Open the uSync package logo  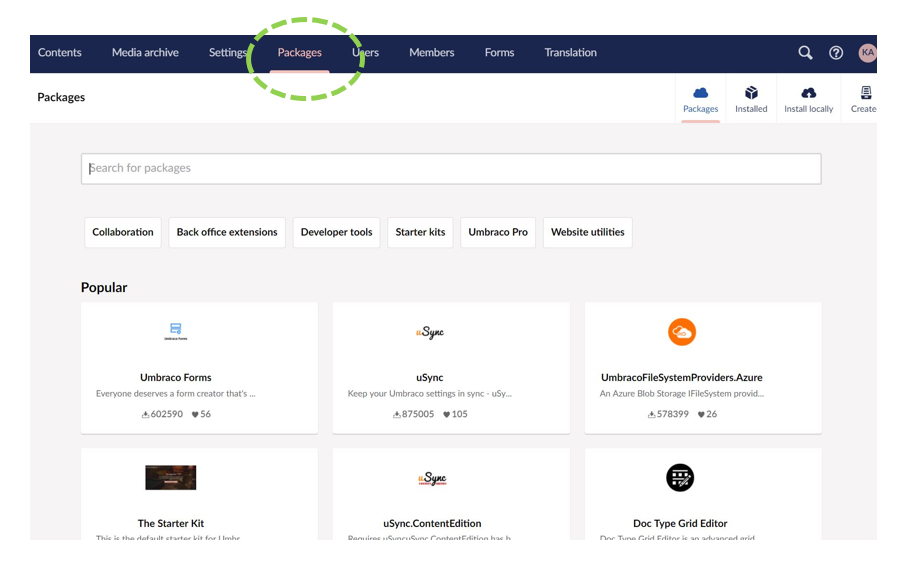[430, 332]
